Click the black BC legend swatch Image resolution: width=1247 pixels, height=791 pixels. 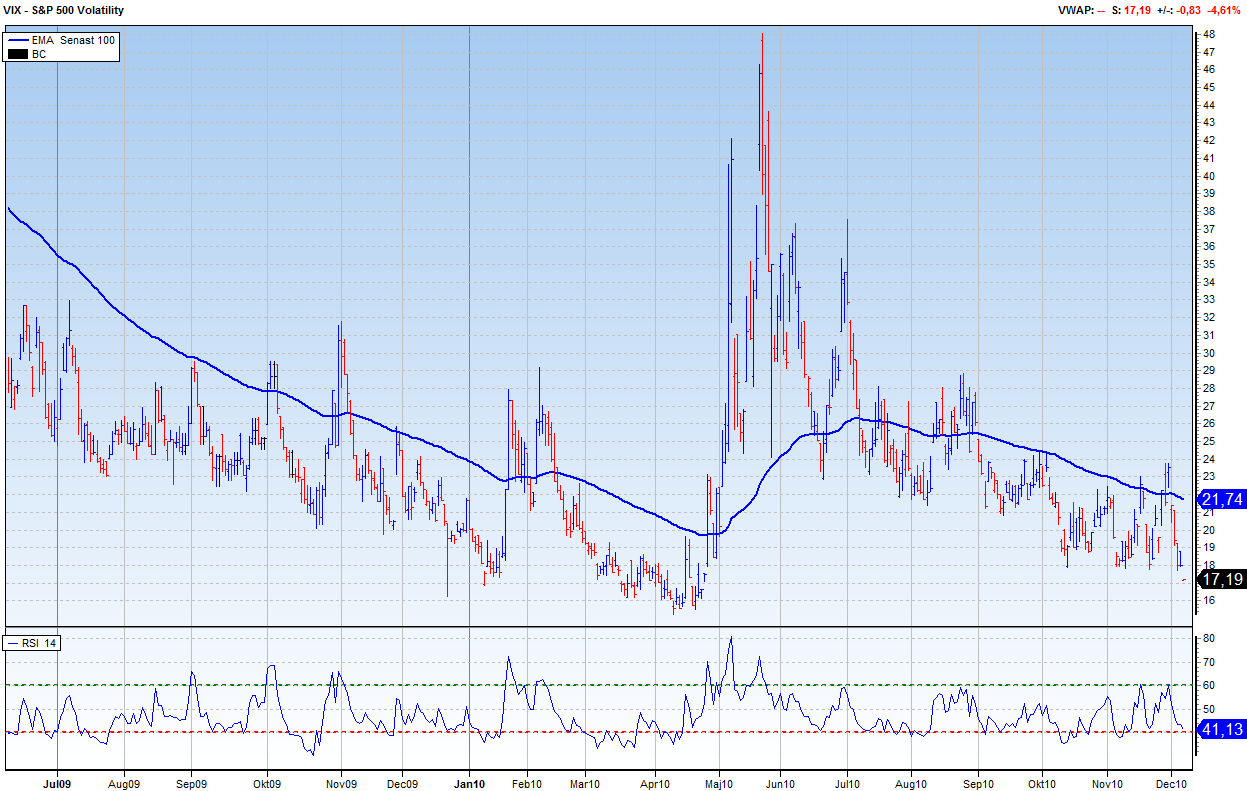(x=18, y=54)
